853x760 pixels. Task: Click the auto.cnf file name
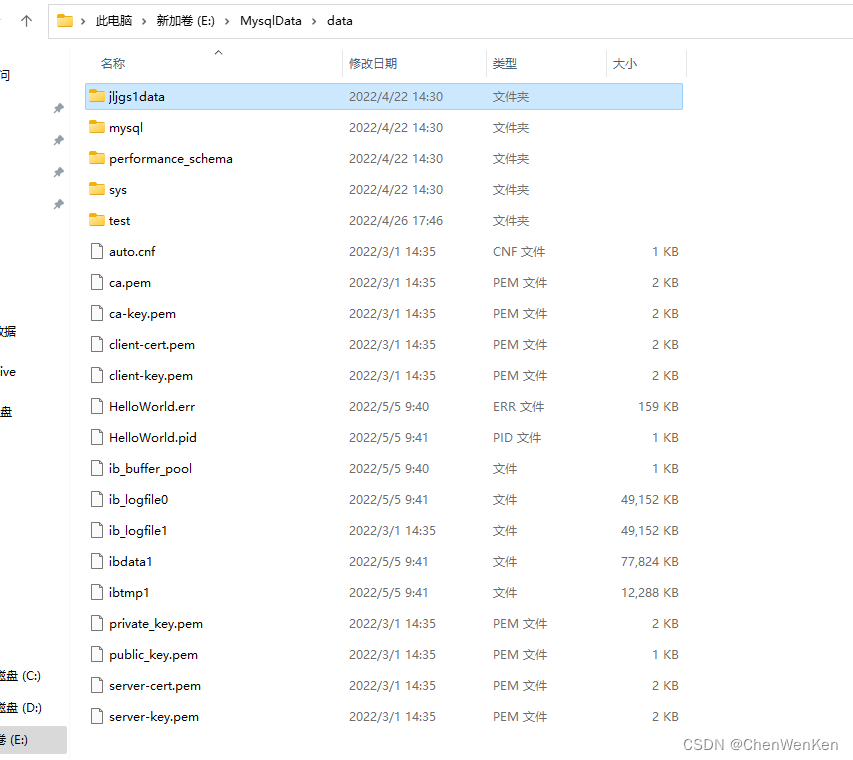pyautogui.click(x=132, y=251)
